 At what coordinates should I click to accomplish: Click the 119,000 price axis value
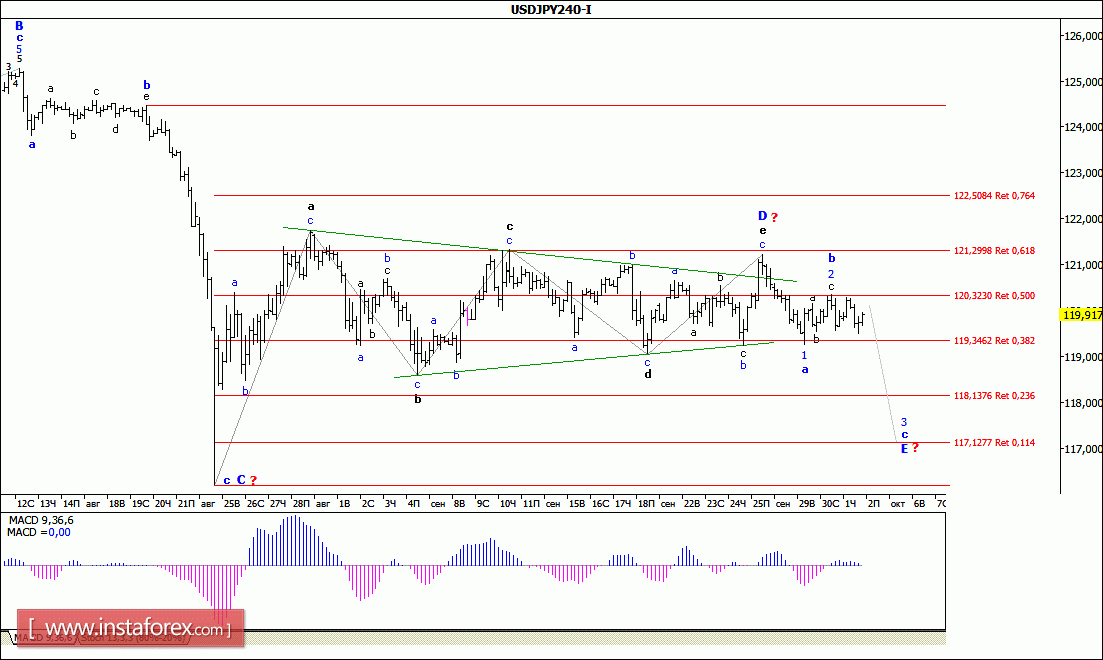pyautogui.click(x=1083, y=357)
